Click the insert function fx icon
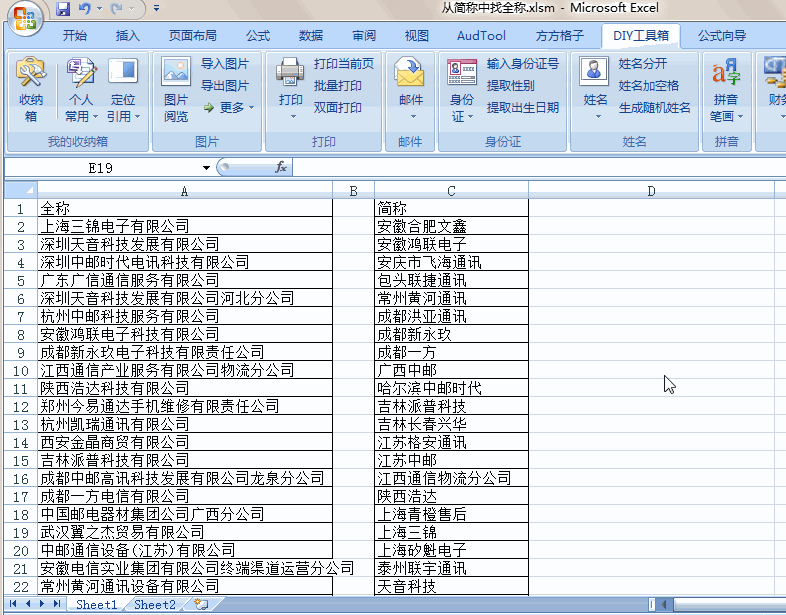This screenshot has height=615, width=786. coord(281,168)
